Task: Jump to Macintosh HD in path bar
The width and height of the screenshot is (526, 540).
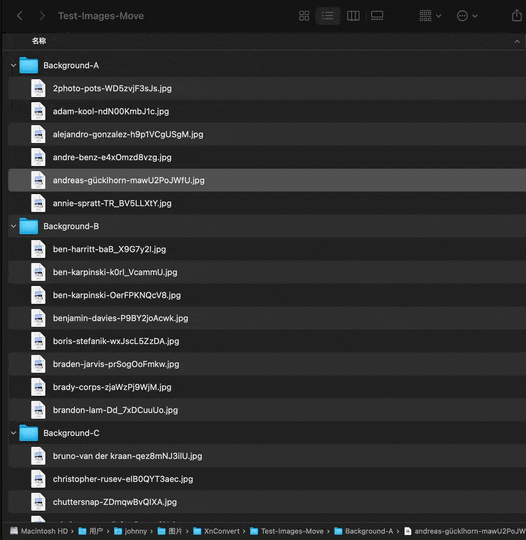Action: point(39,531)
